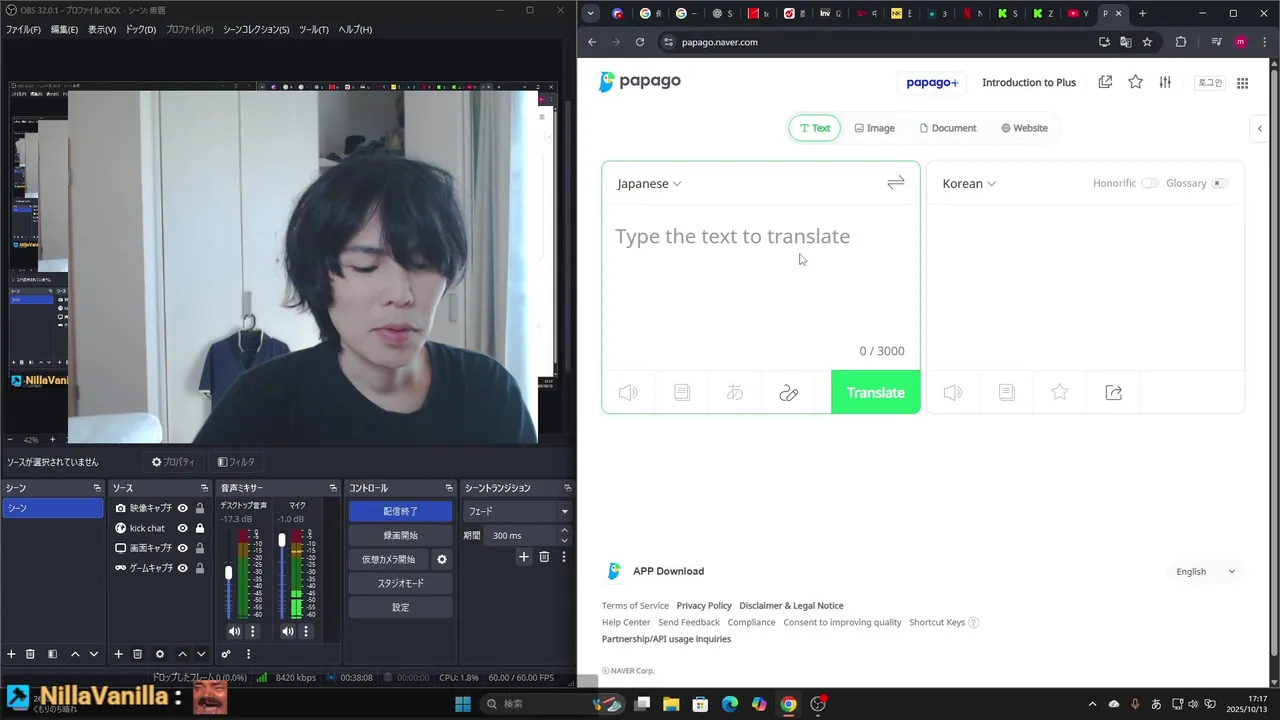Open source properties gear in OBS sources panel
Screen dimensions: 1280x720
point(160,654)
